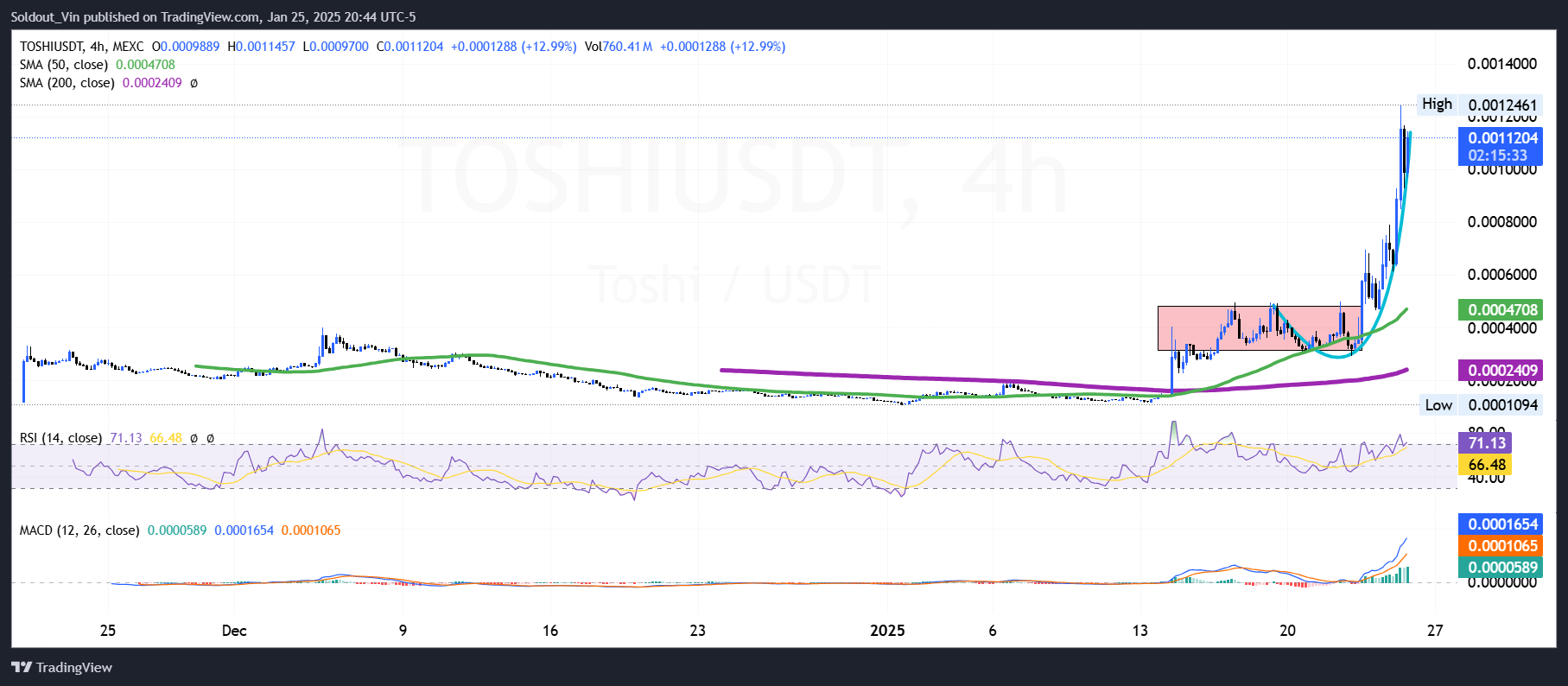Image resolution: width=1568 pixels, height=686 pixels.
Task: Select the pink rectangle drawing on the chart
Action: (x=1260, y=328)
